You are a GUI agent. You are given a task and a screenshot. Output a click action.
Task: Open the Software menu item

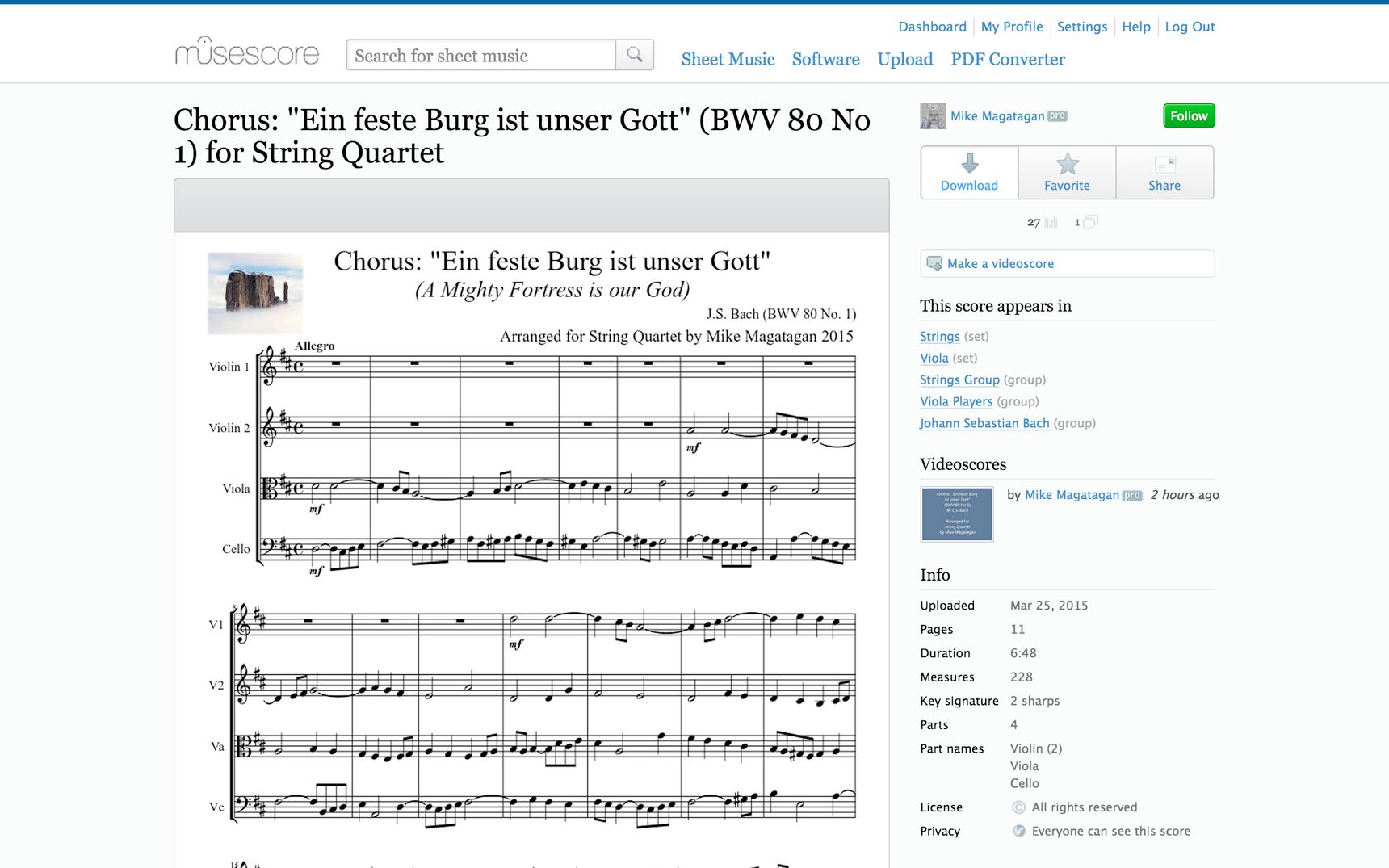point(825,59)
